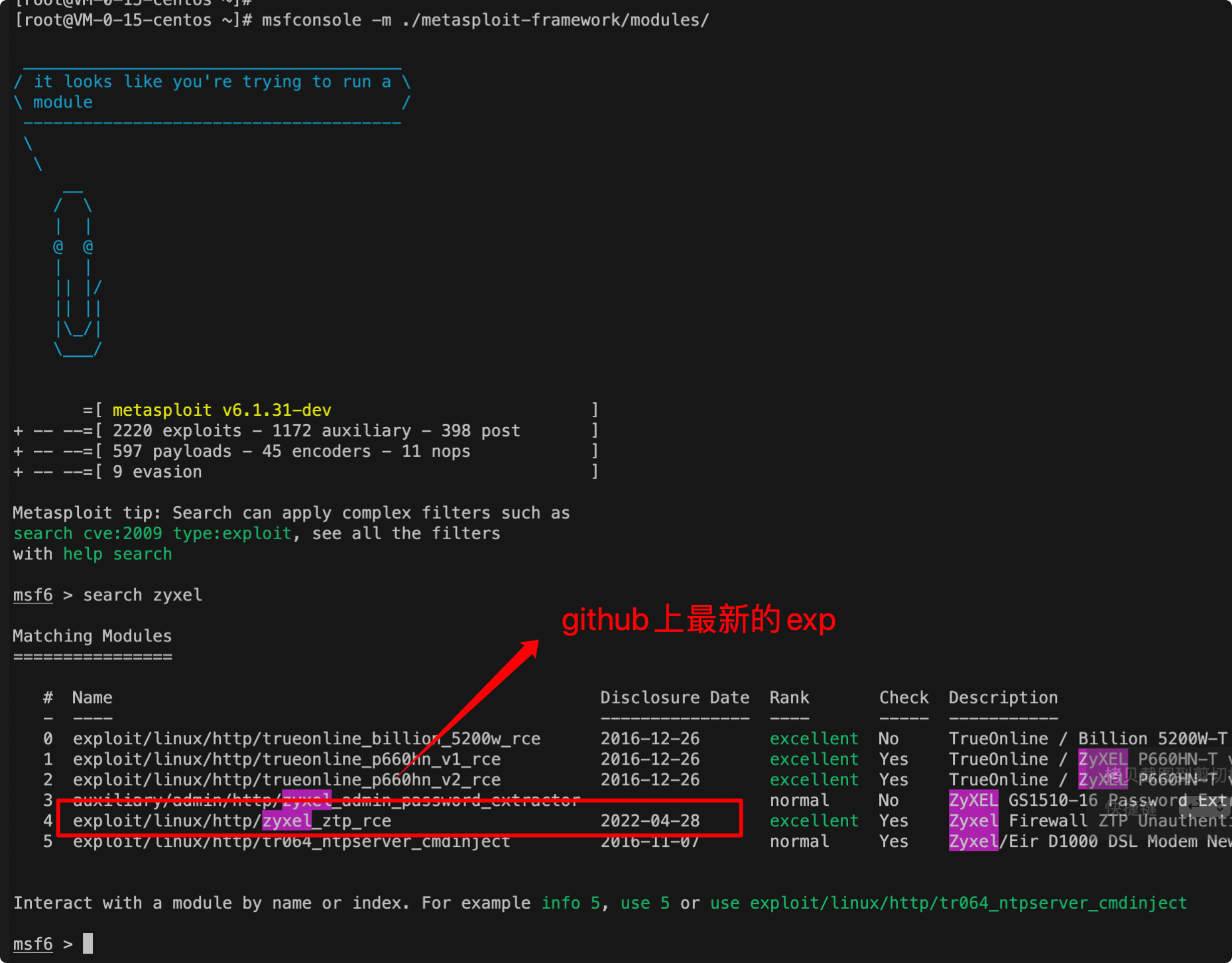Image resolution: width=1232 pixels, height=963 pixels.
Task: Click the 'module' word in the banner bubble
Action: coord(63,102)
